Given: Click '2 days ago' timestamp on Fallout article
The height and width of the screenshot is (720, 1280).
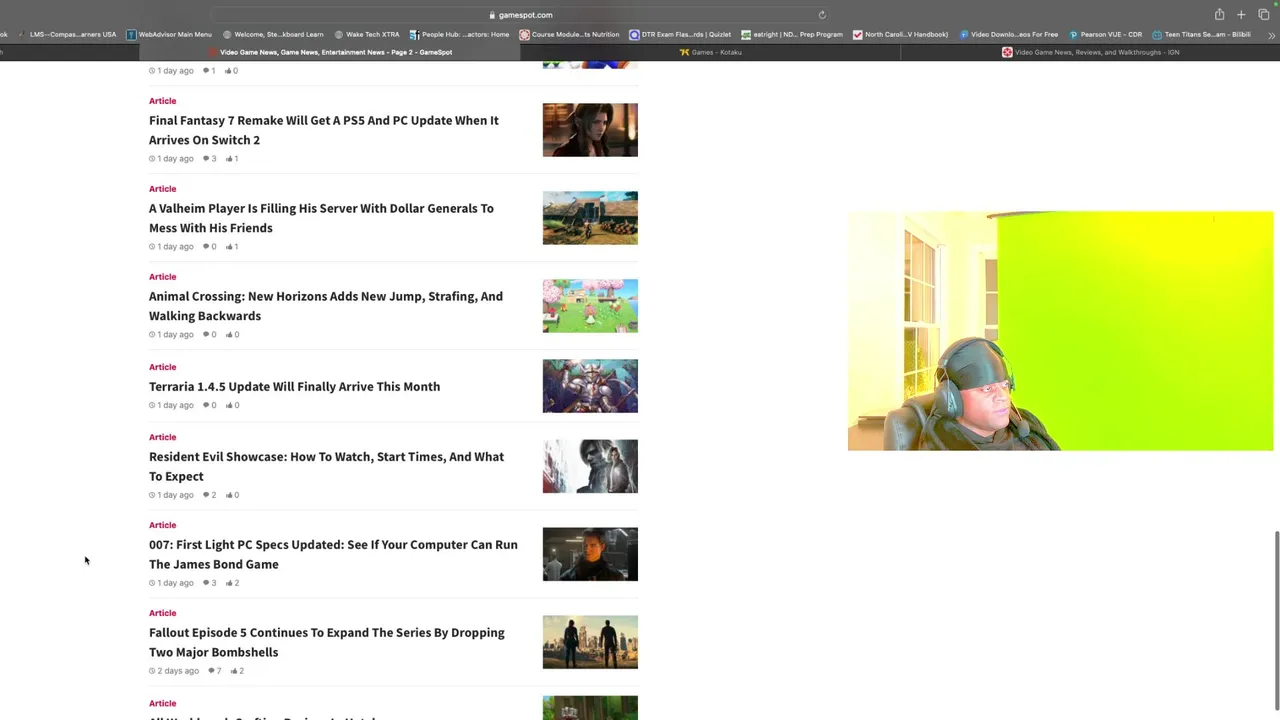Looking at the screenshot, I should coord(174,670).
